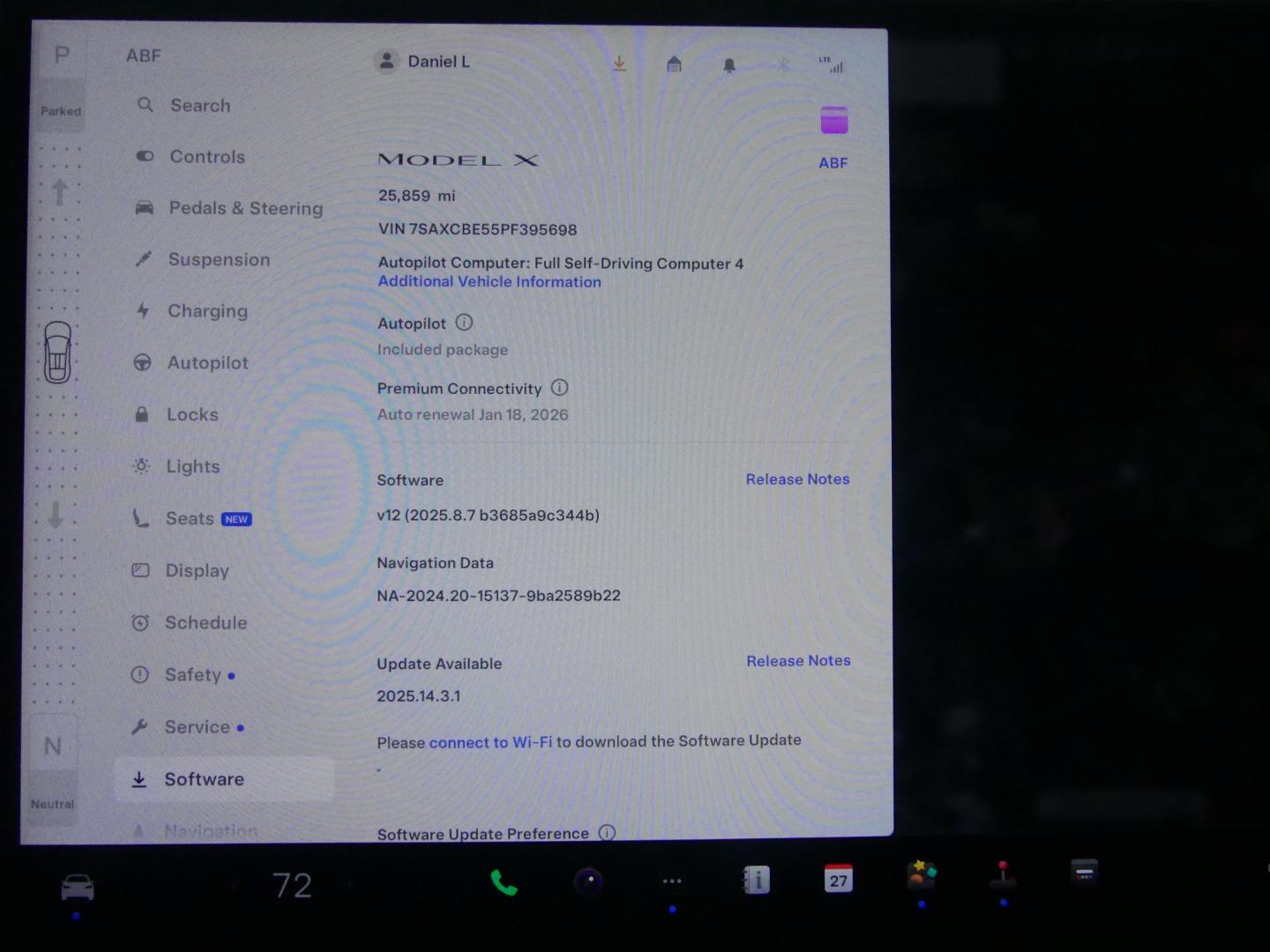Screen dimensions: 1270x952
Task: Click the Additional Vehicle Information link
Action: 489,282
